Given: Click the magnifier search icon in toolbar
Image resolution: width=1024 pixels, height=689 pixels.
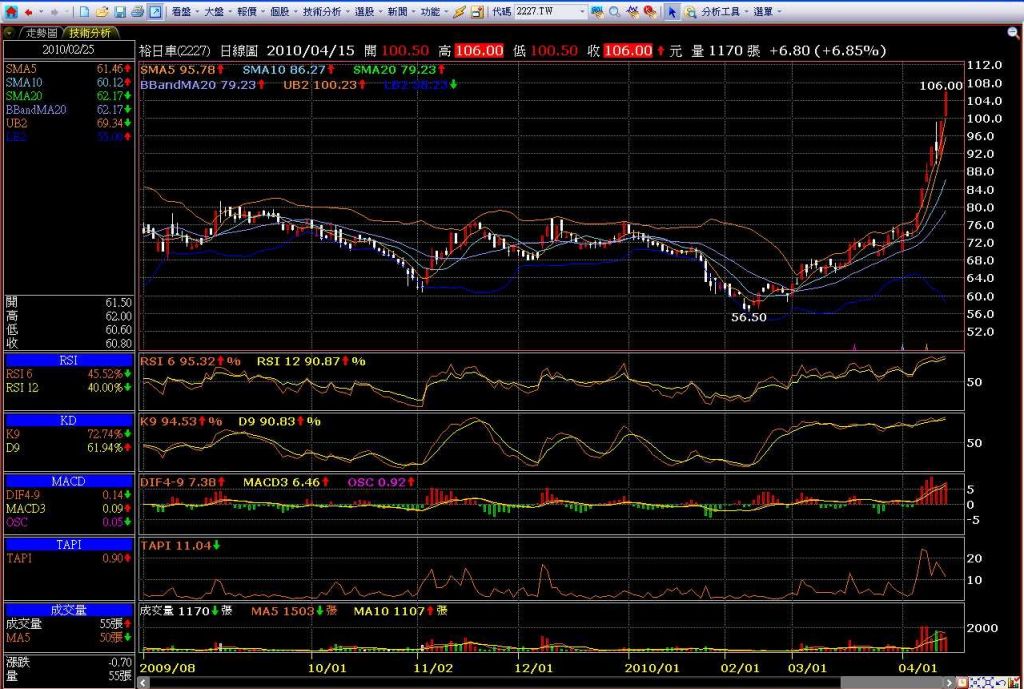Looking at the screenshot, I should 615,12.
